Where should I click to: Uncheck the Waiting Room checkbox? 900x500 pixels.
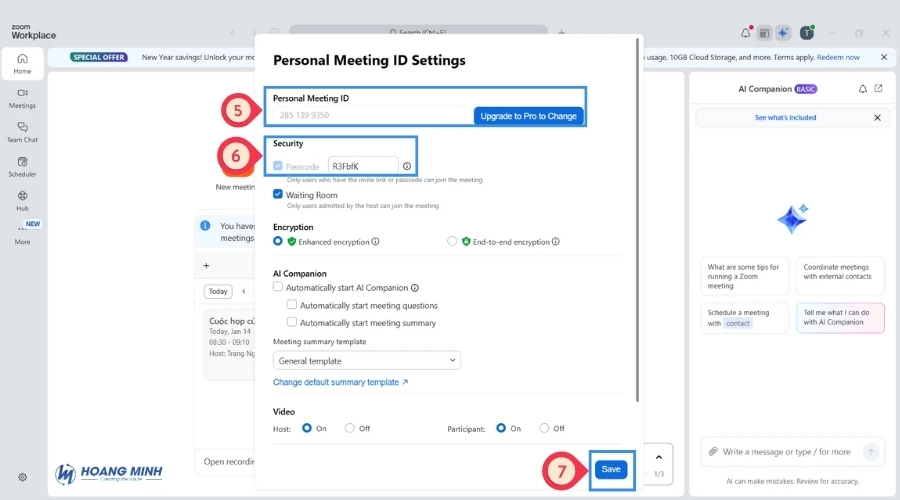click(278, 194)
